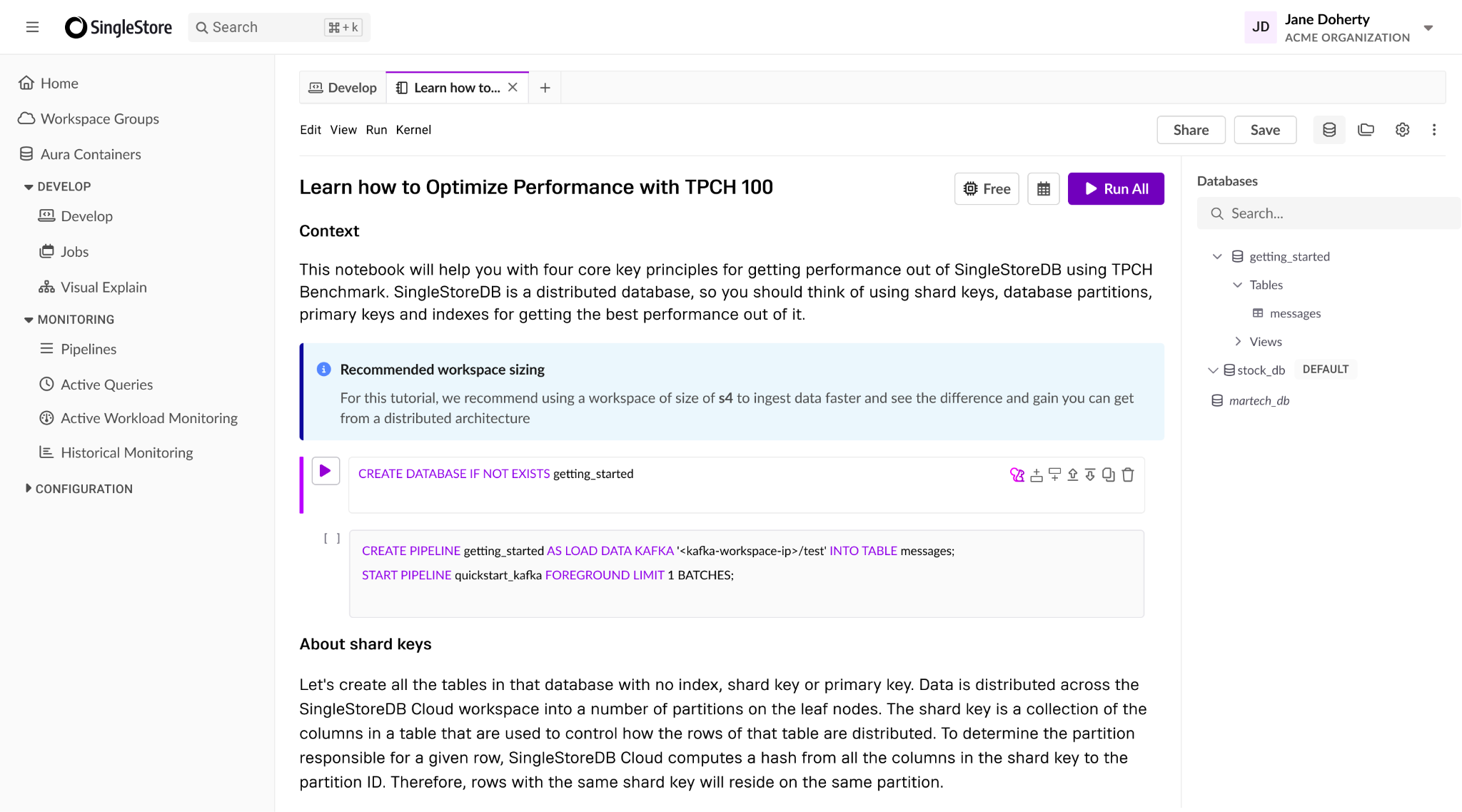Screen dimensions: 1462x812
Task: Click the SingleStore logo
Action: (119, 27)
